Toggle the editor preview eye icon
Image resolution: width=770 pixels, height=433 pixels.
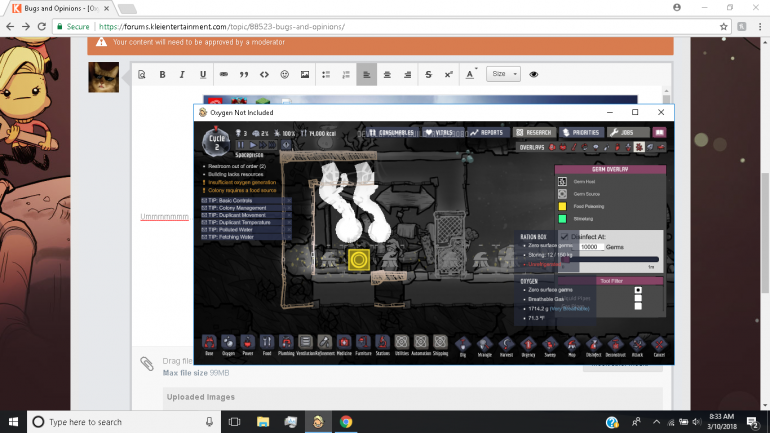pyautogui.click(x=534, y=75)
